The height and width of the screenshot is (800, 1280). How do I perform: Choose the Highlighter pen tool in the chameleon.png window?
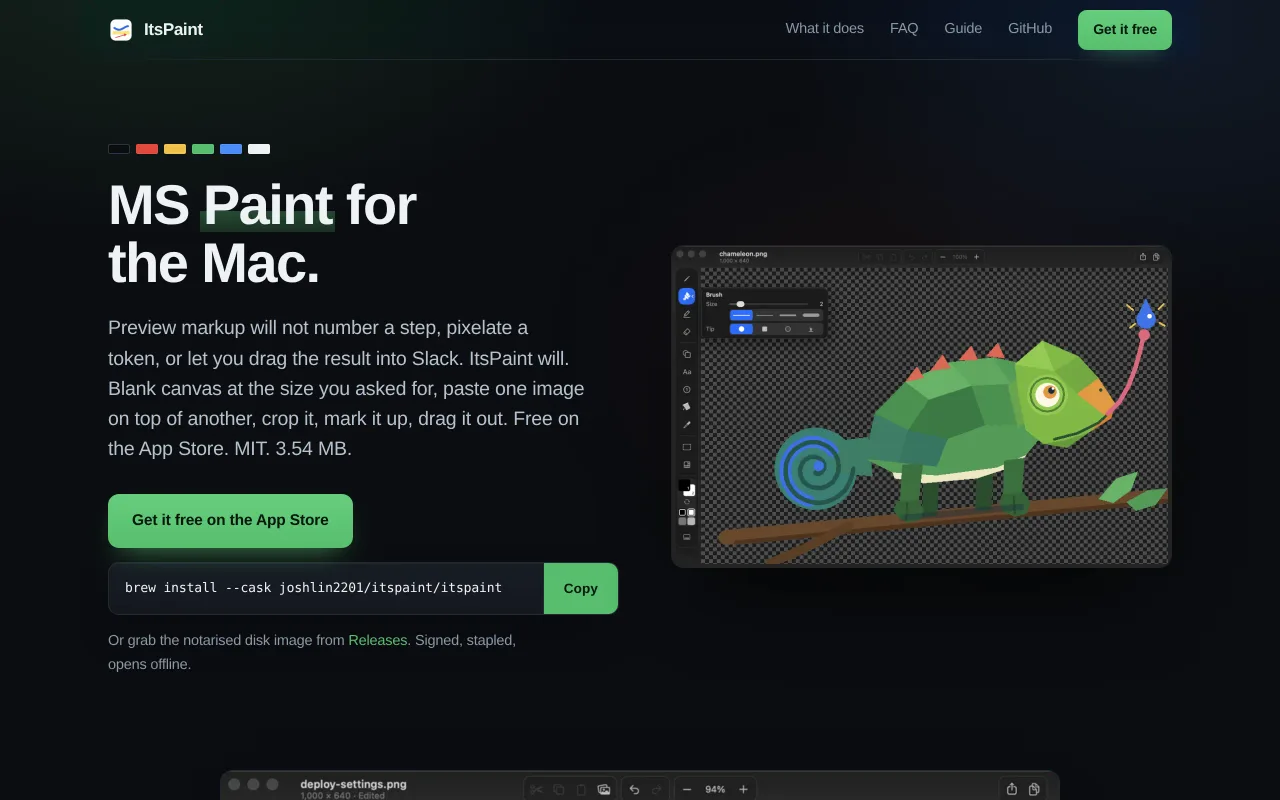[687, 314]
